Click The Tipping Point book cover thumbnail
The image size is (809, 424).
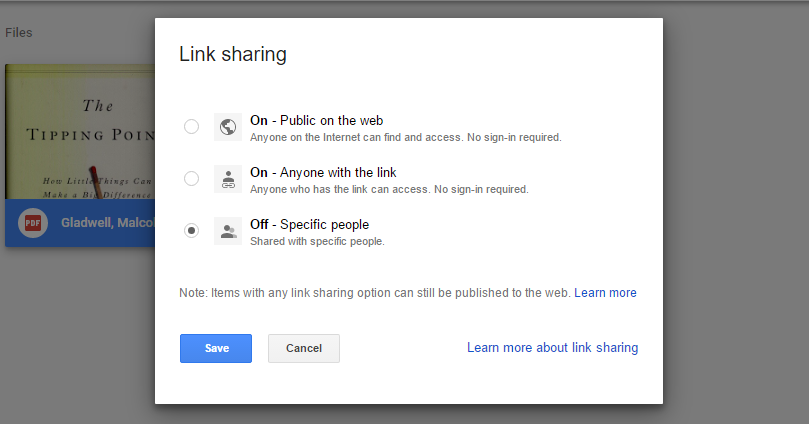tap(80, 132)
